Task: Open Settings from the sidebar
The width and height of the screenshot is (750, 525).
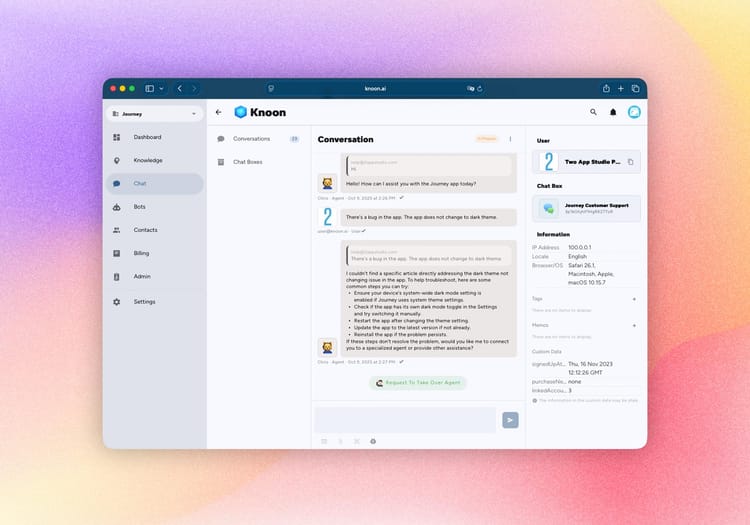Action: 144,301
